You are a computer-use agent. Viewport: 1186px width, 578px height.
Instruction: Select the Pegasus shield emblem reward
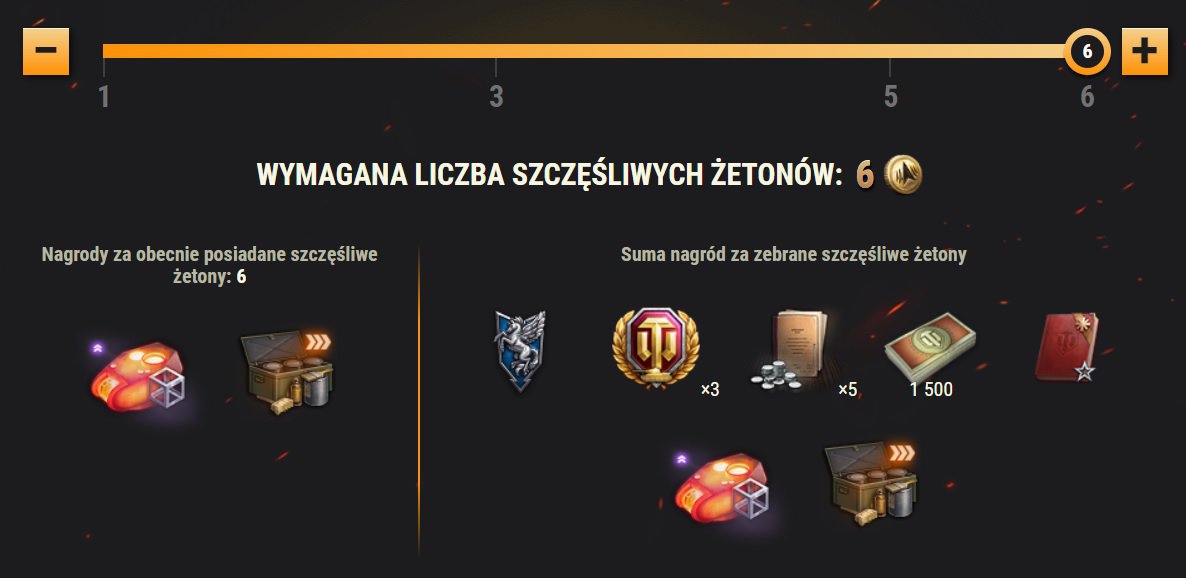click(x=520, y=350)
